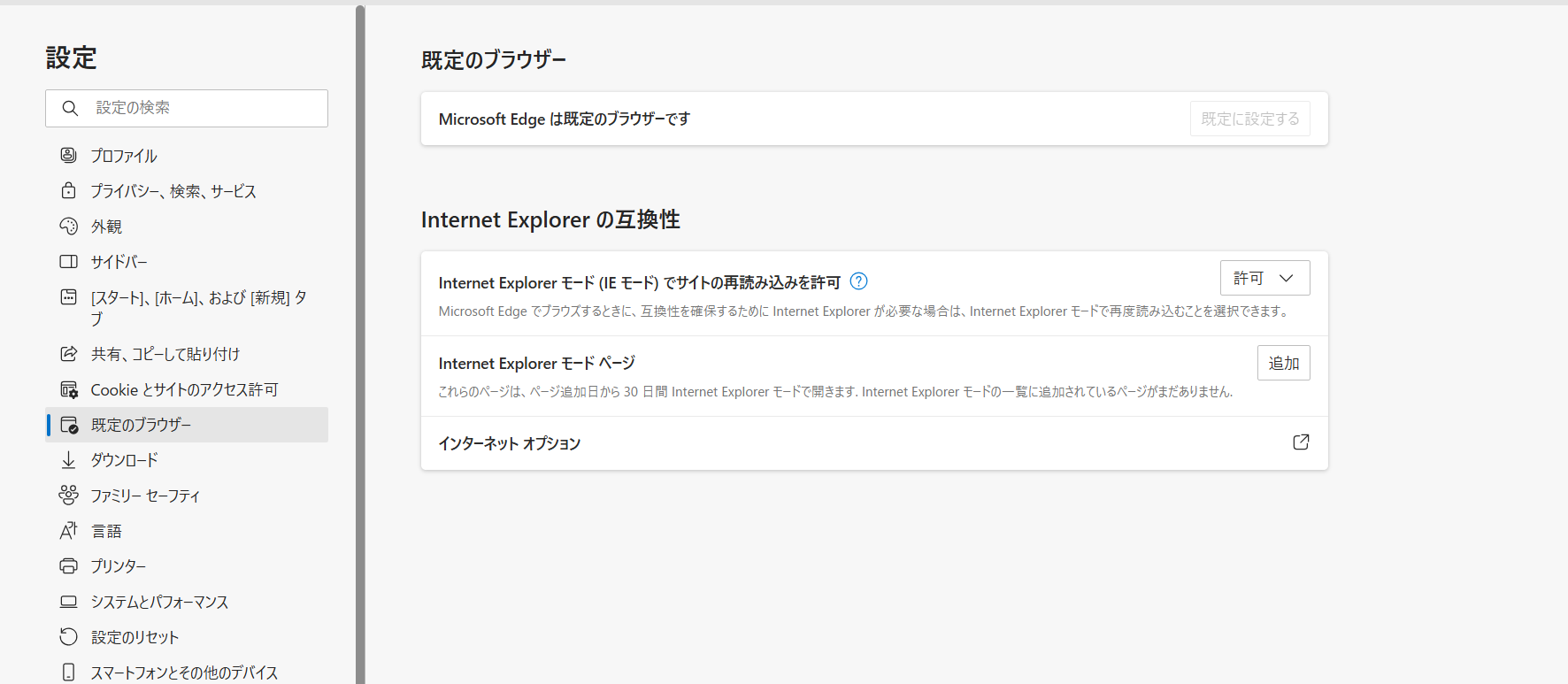The image size is (1568, 684).
Task: Click the 追加 button for IE mode pages
Action: (x=1283, y=363)
